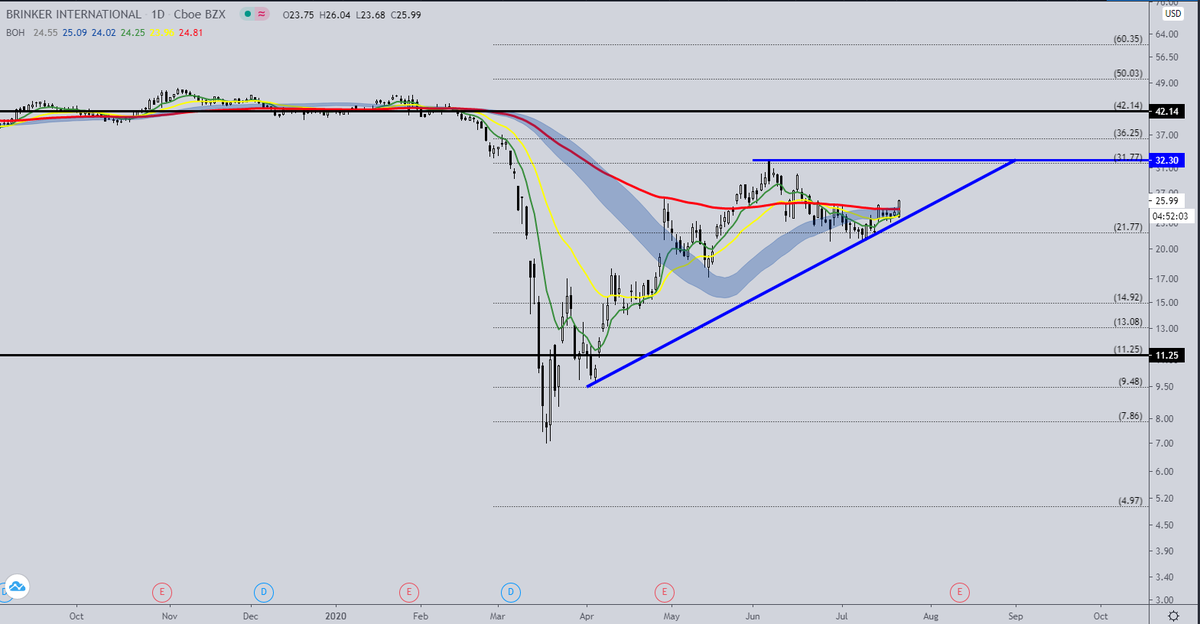Click earnings E marker near August
The height and width of the screenshot is (624, 1200).
(x=959, y=592)
